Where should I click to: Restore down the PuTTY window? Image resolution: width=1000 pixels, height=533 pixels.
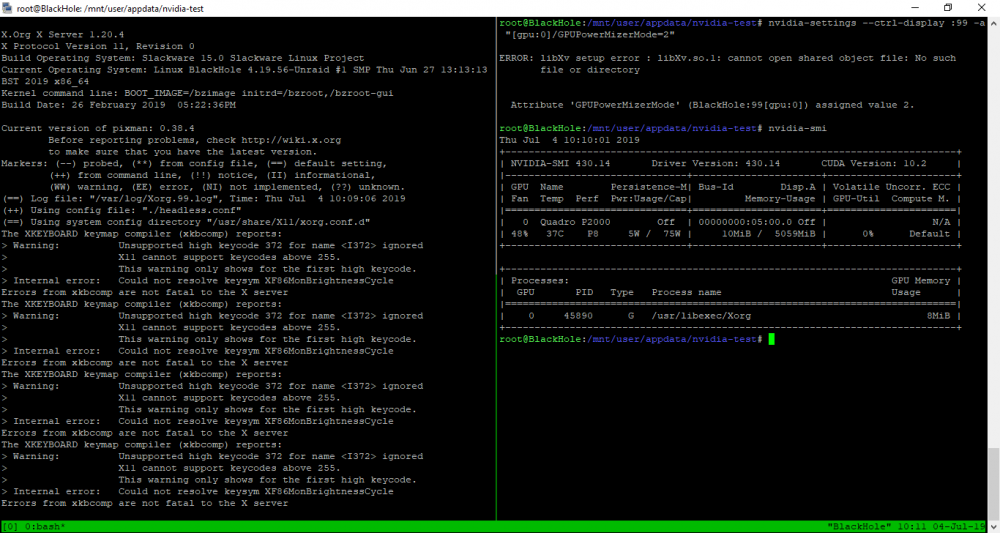pos(948,8)
